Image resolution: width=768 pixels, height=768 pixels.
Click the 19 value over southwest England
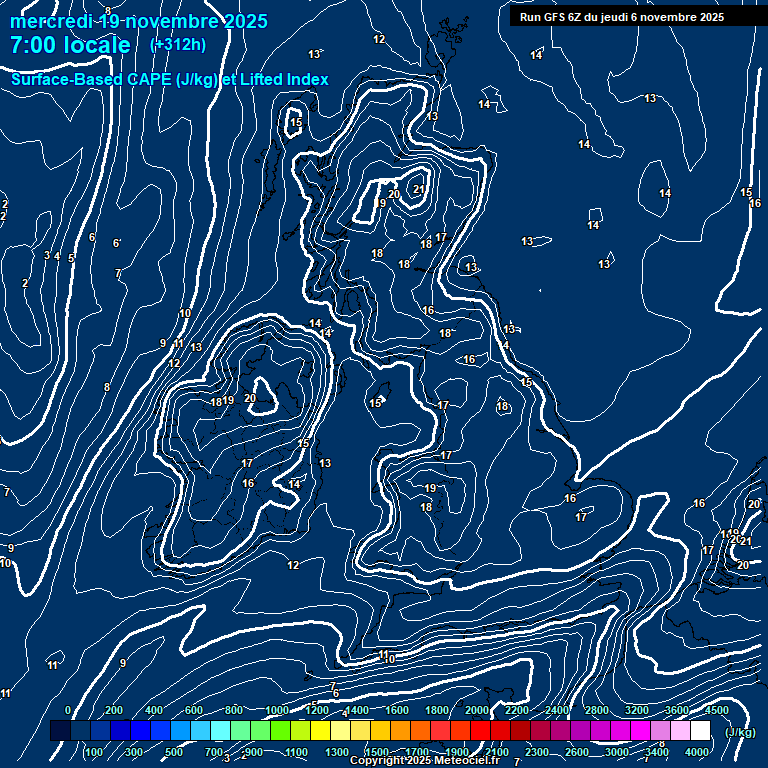430,488
